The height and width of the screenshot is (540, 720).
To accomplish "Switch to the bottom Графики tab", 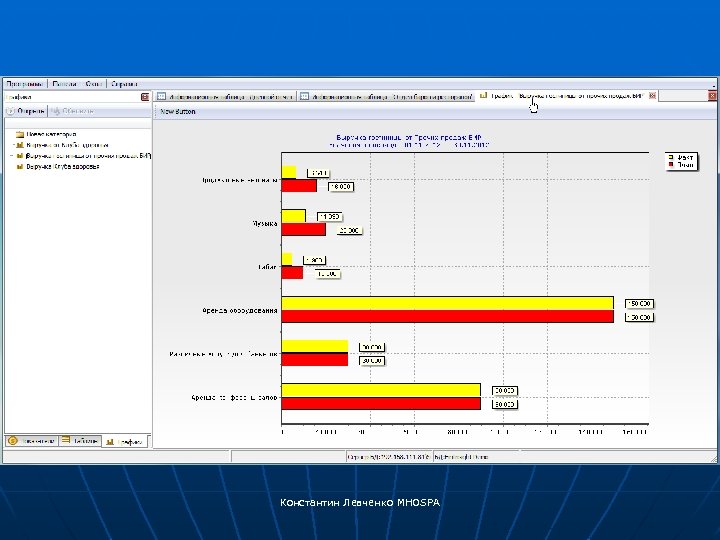I will click(125, 442).
